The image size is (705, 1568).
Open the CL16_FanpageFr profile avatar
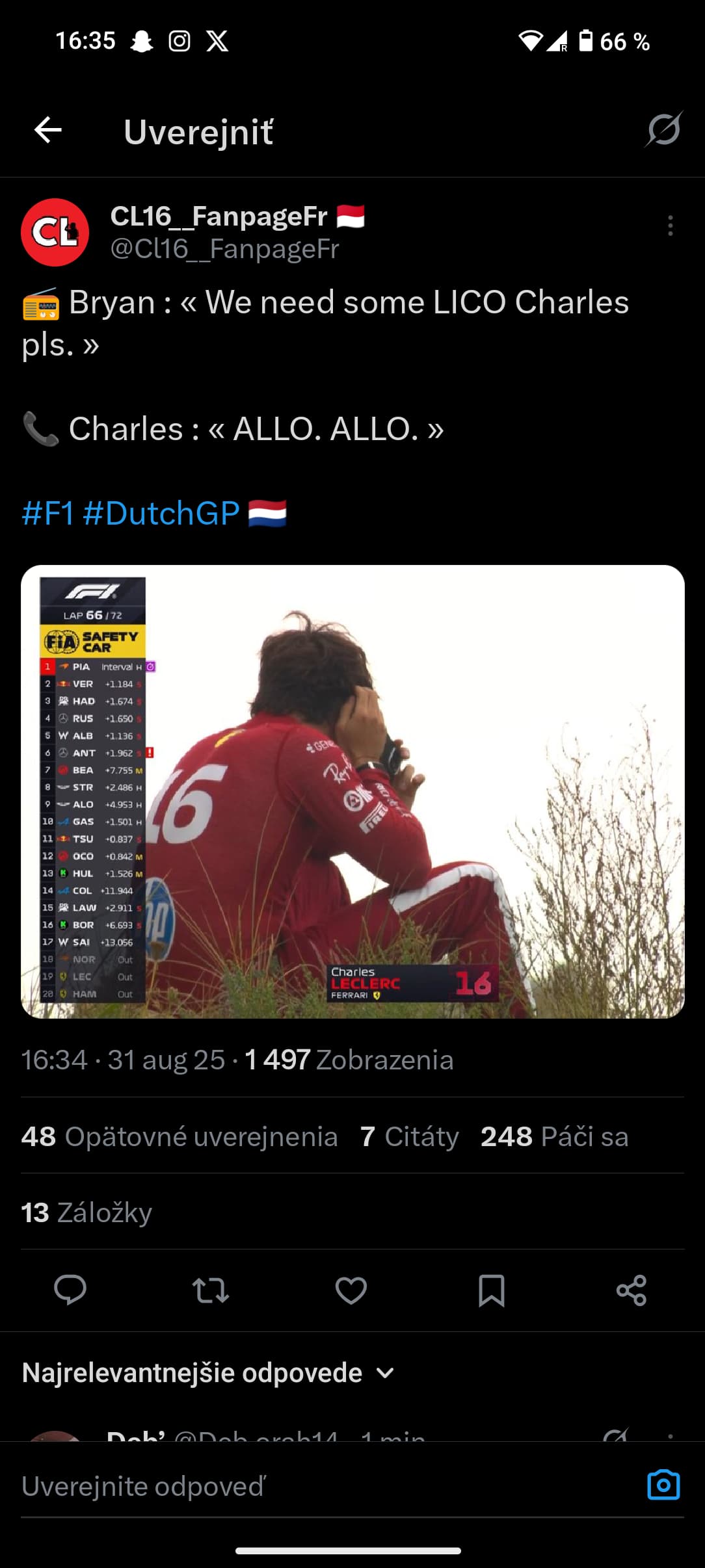55,232
